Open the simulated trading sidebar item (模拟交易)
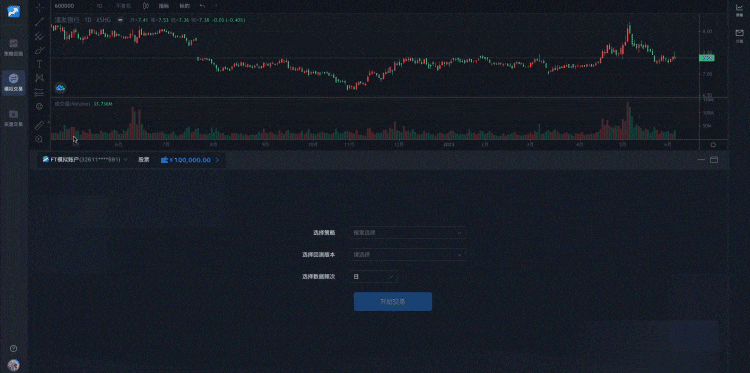 (x=13, y=82)
